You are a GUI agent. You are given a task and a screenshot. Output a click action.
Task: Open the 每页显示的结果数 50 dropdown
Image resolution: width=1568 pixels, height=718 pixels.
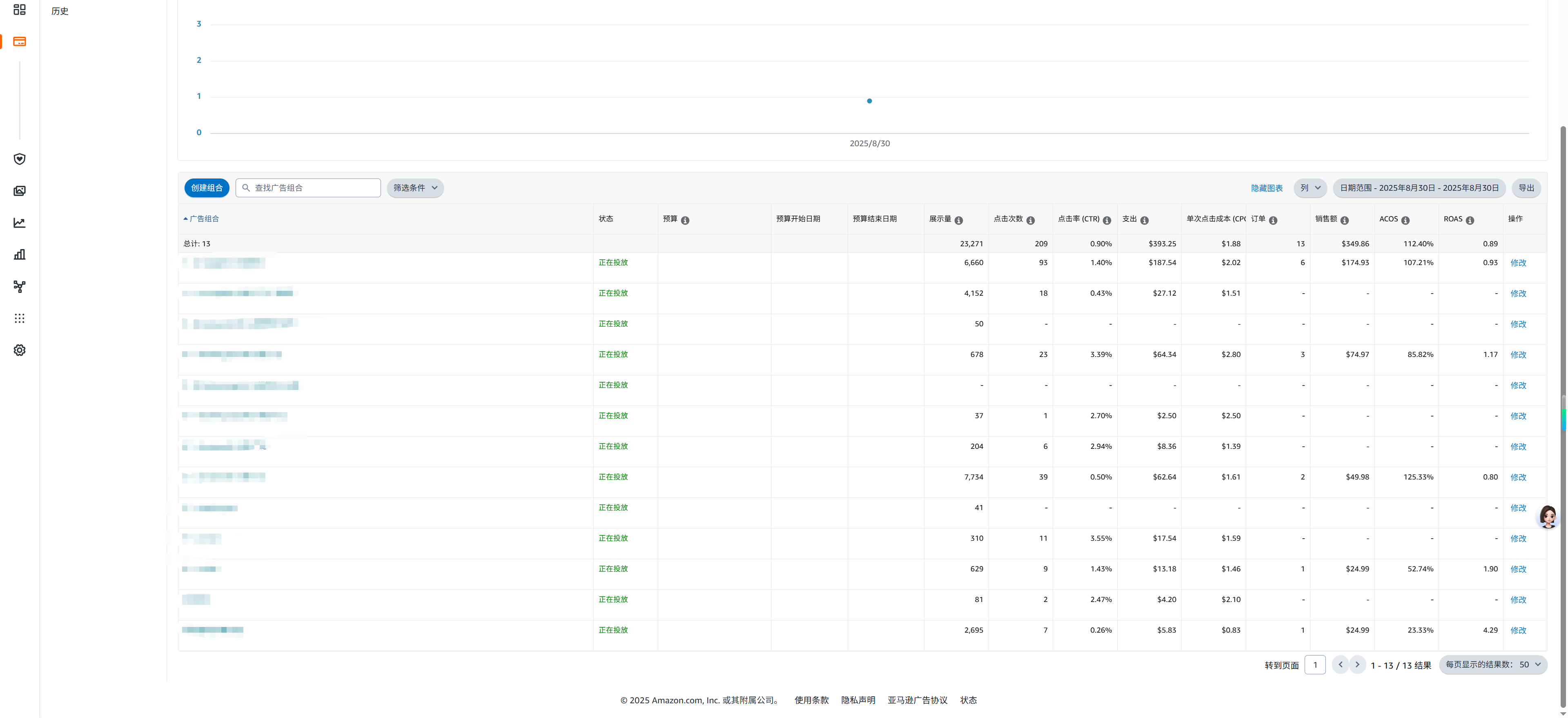[1493, 664]
